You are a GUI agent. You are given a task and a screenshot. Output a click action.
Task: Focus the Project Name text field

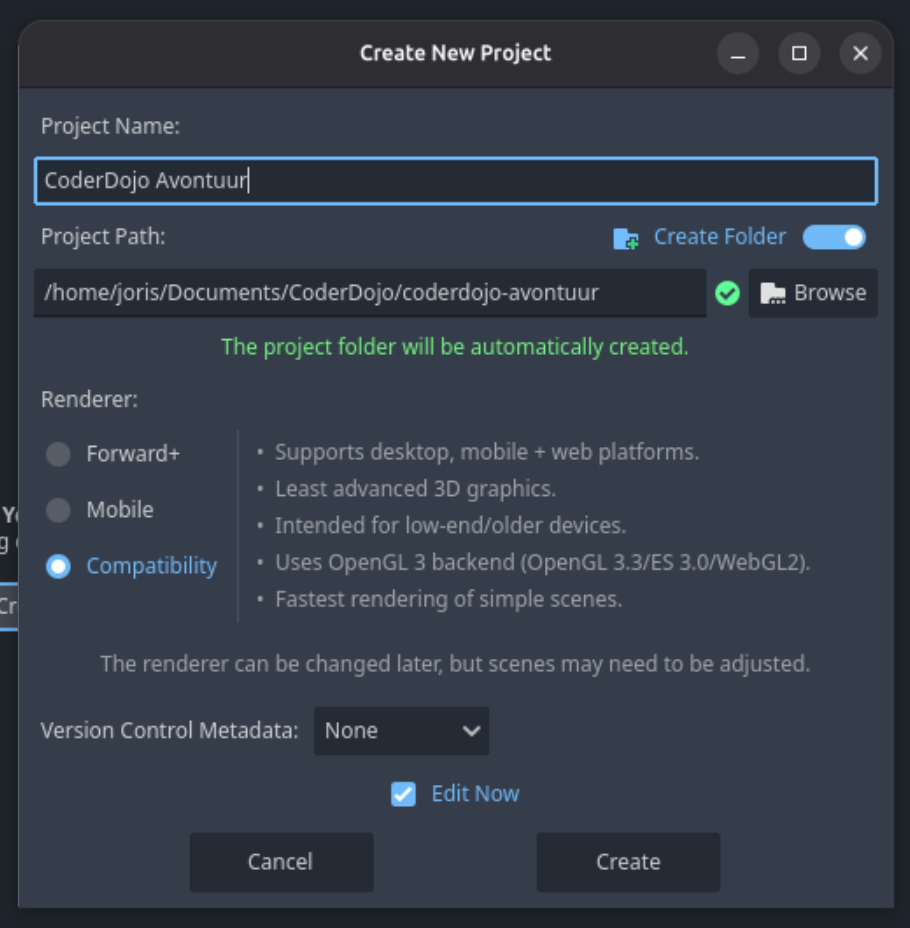pos(456,181)
